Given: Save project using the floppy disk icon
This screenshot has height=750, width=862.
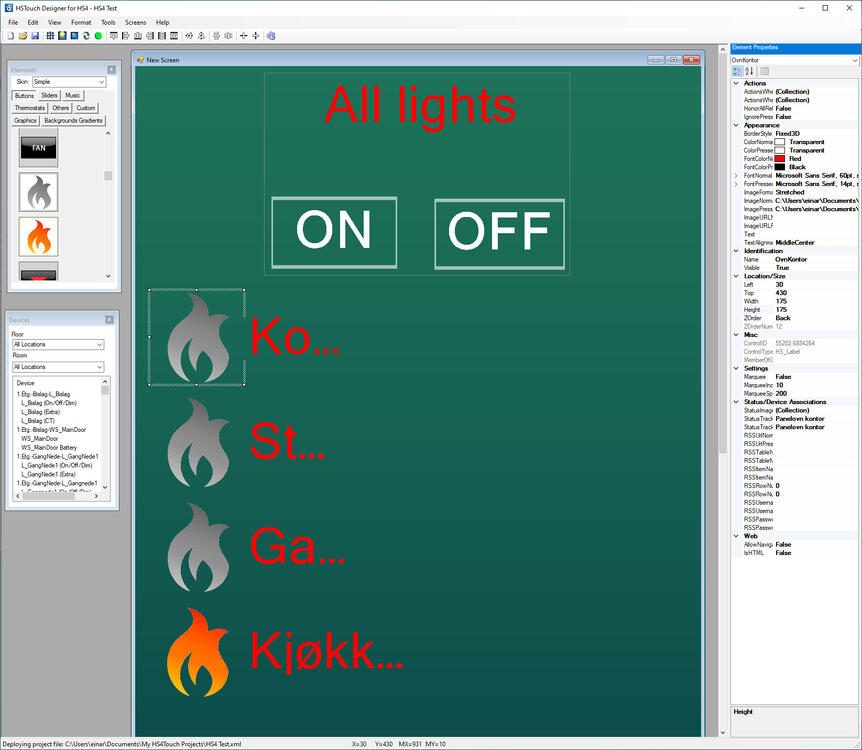Looking at the screenshot, I should point(35,36).
